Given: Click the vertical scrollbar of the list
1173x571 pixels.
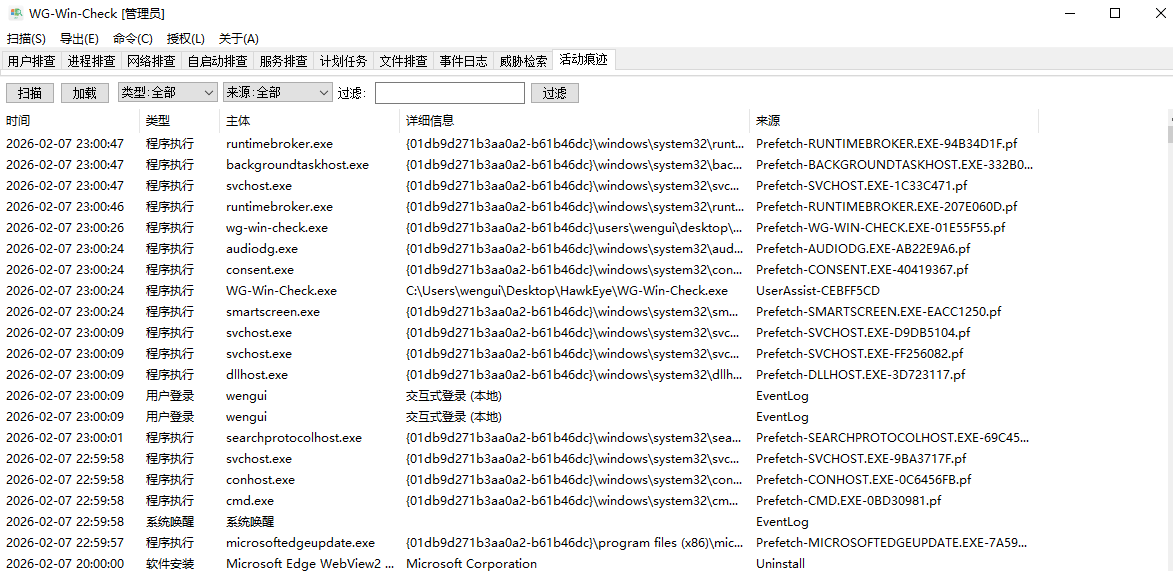Looking at the screenshot, I should 1167,300.
